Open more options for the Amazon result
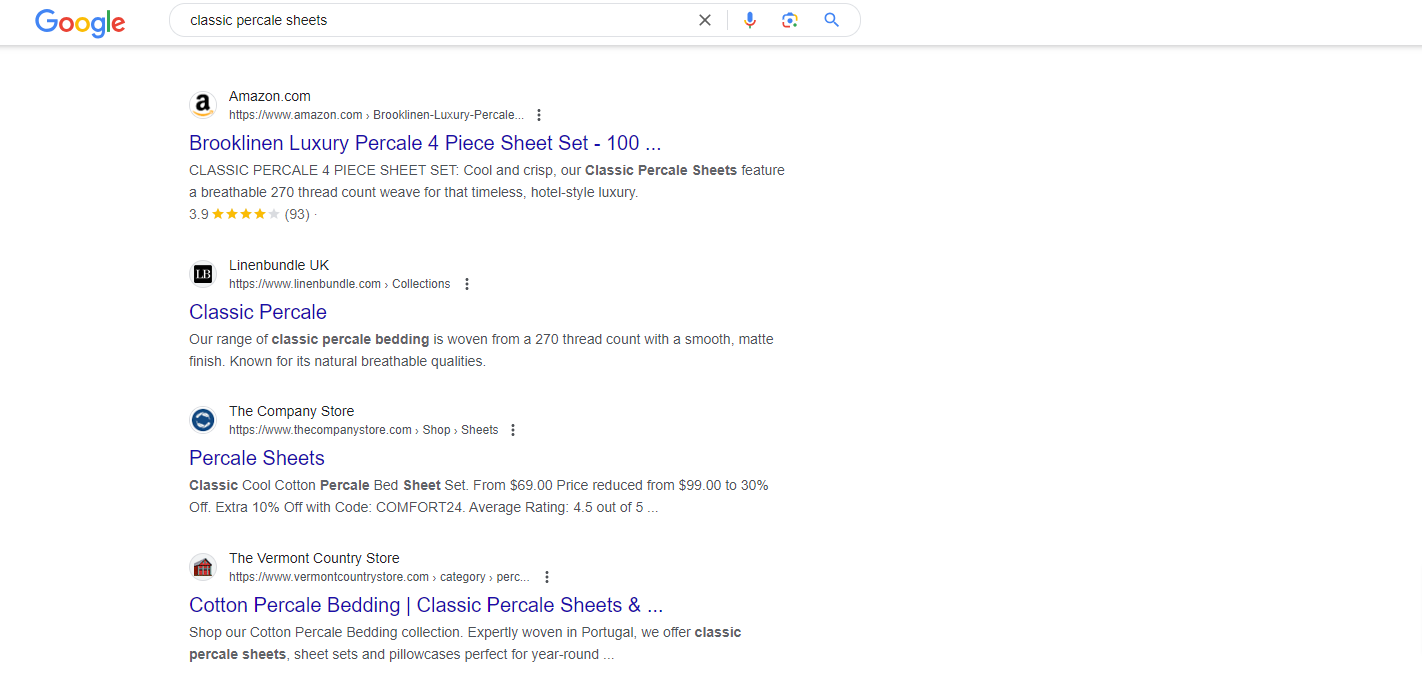1422x681 pixels. pos(539,115)
